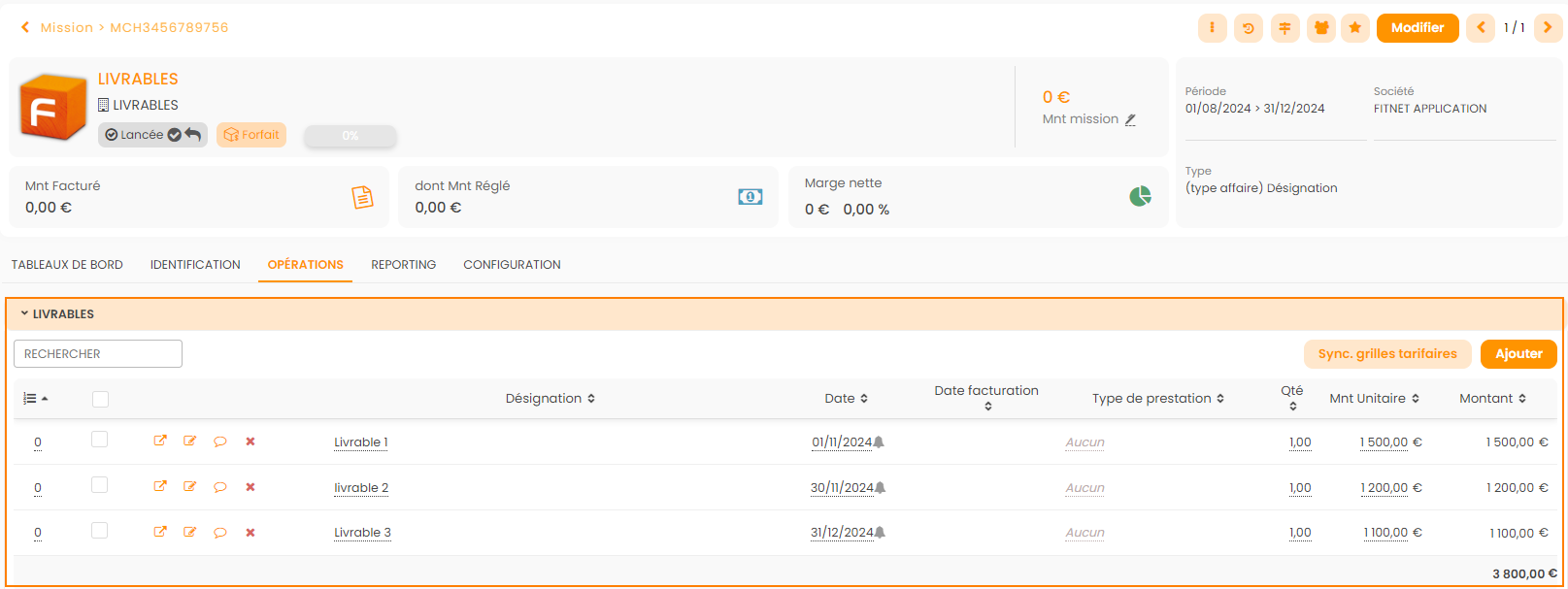Open the three-dot more options menu
This screenshot has height=589, width=1568.
(x=1212, y=28)
